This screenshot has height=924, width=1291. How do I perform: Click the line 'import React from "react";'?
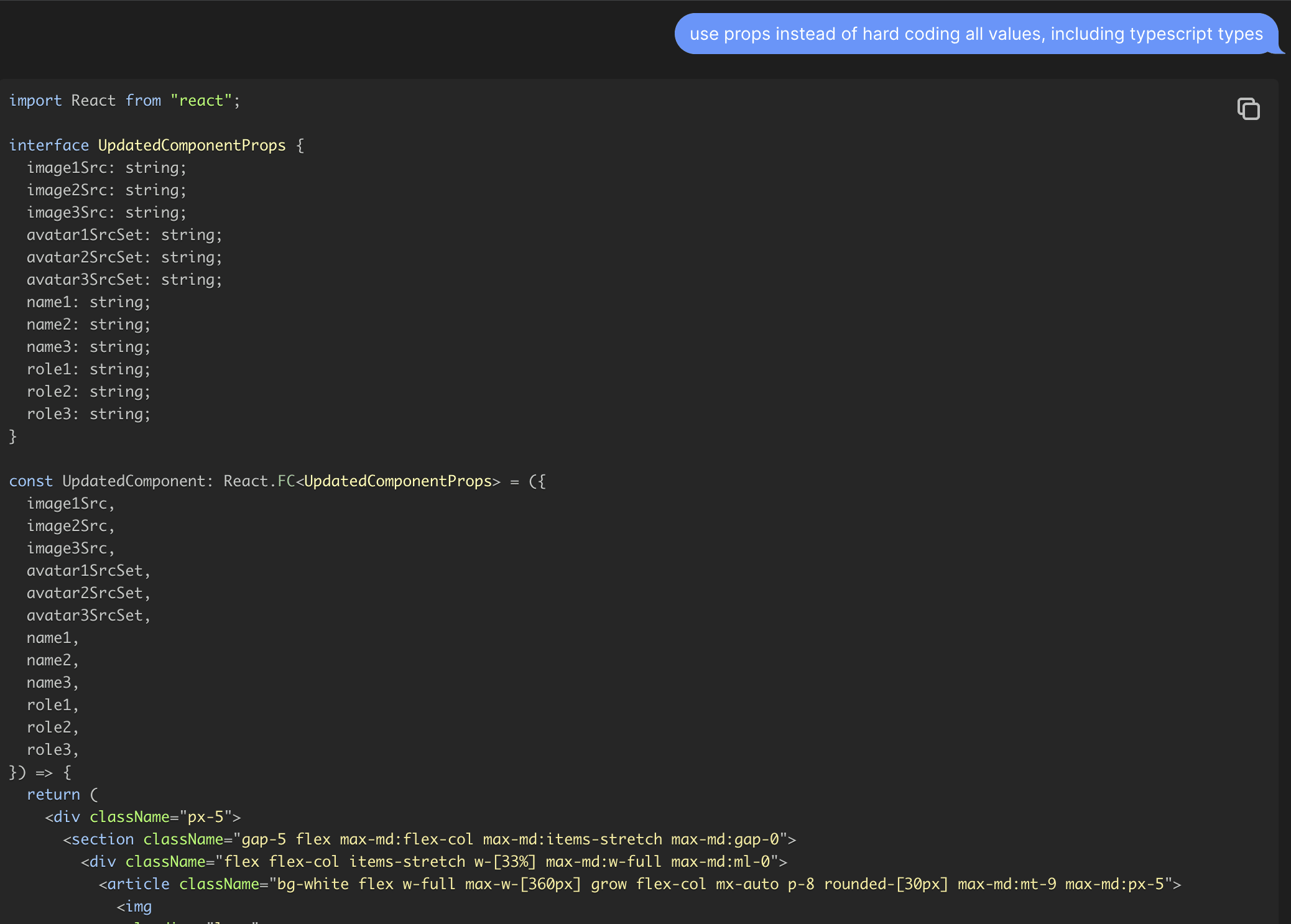tap(124, 101)
